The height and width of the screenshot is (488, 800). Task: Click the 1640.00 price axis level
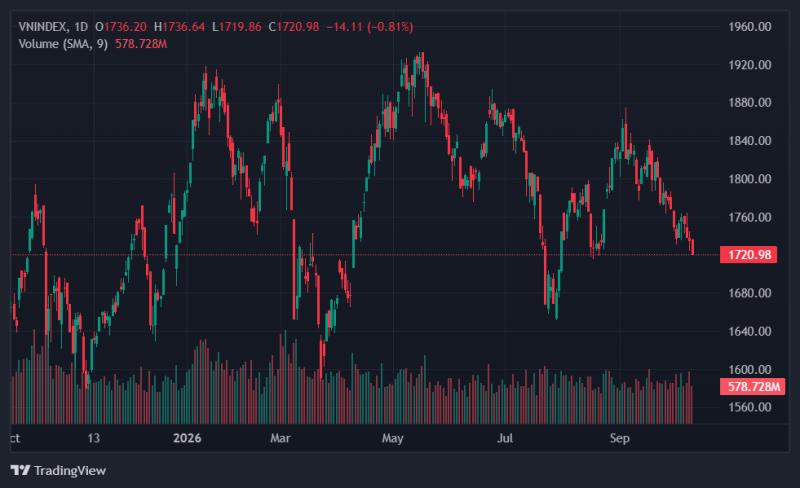click(x=749, y=331)
